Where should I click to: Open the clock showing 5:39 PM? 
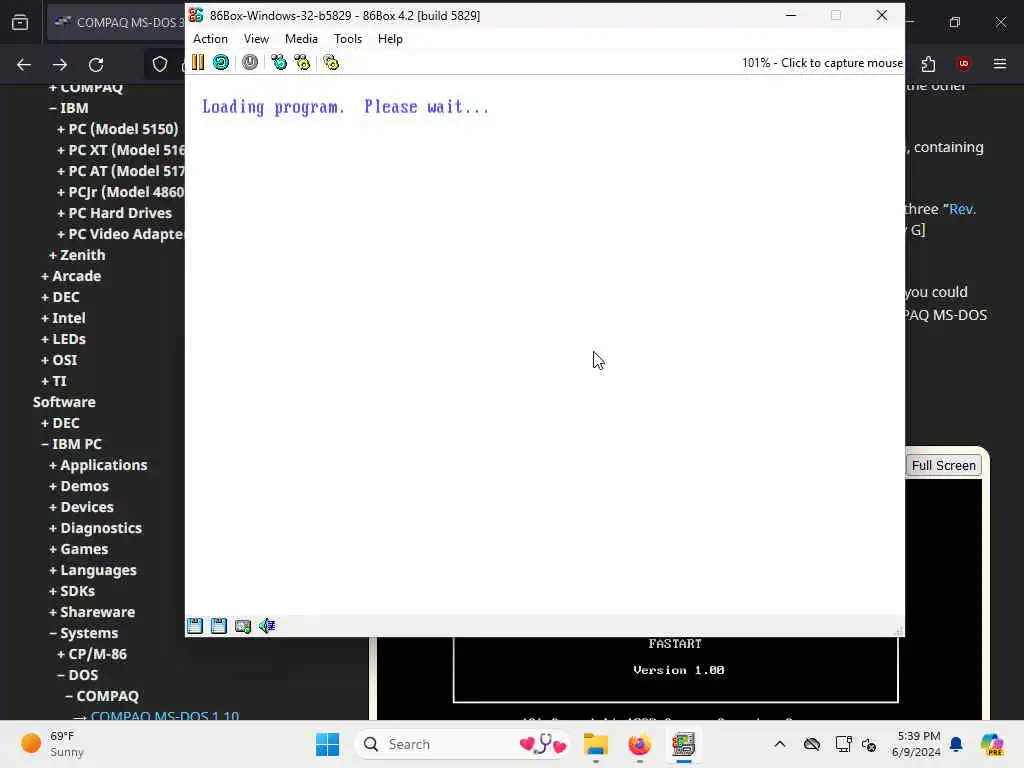click(916, 744)
